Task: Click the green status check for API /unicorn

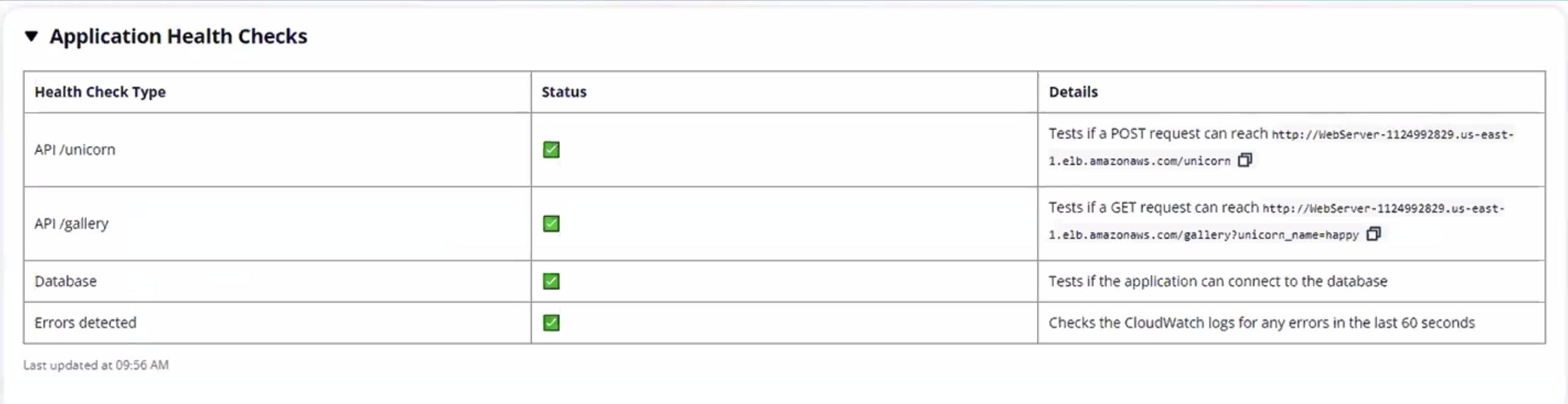Action: 551,150
